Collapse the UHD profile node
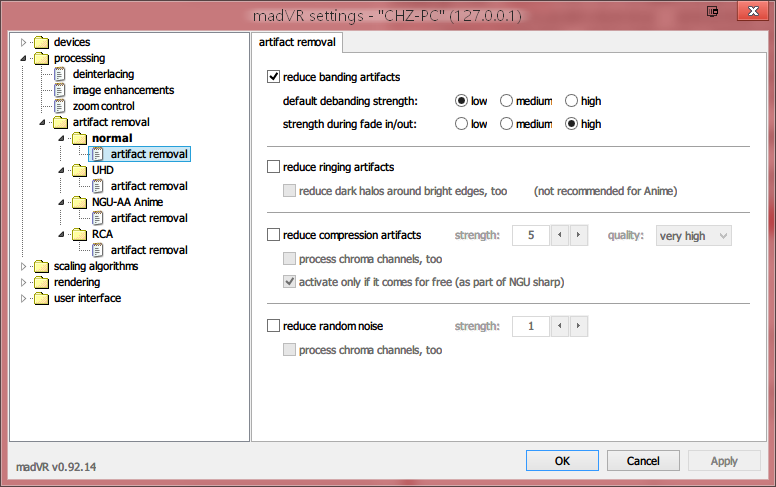The height and width of the screenshot is (487, 776). pyautogui.click(x=61, y=170)
